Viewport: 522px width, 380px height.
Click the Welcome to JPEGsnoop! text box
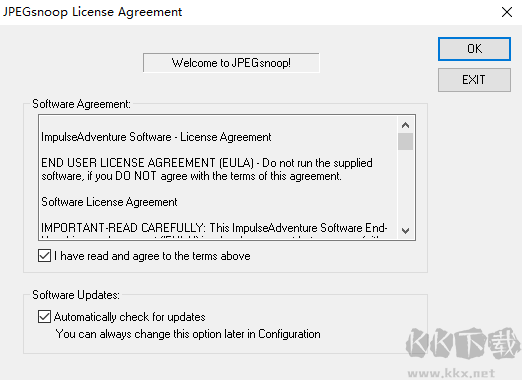coord(231,63)
